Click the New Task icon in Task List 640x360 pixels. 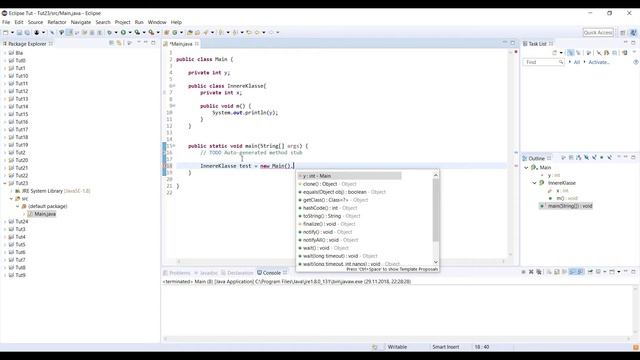coord(555,53)
